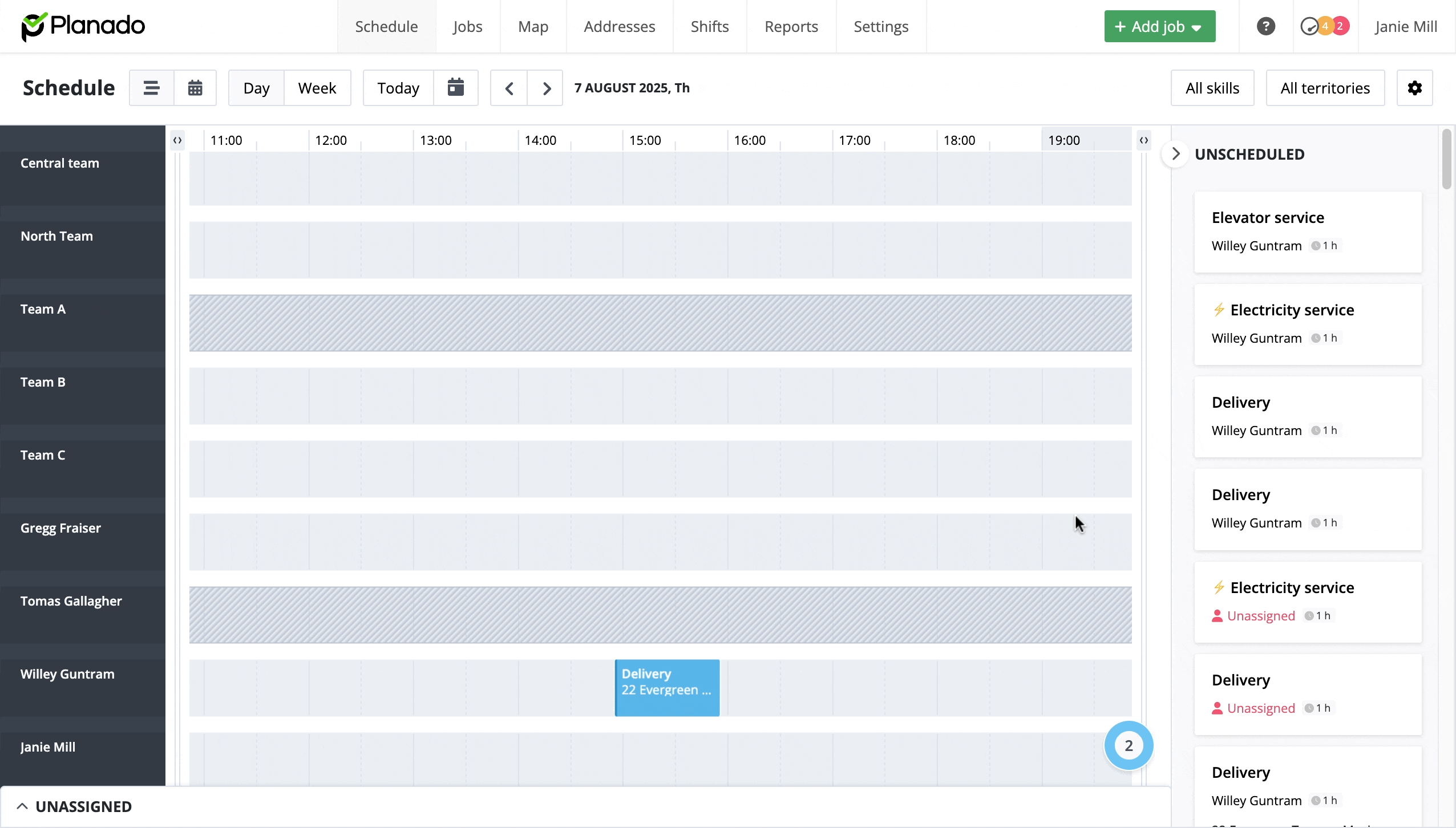1456x828 pixels.
Task: Open the help question mark icon
Action: pyautogui.click(x=1265, y=26)
